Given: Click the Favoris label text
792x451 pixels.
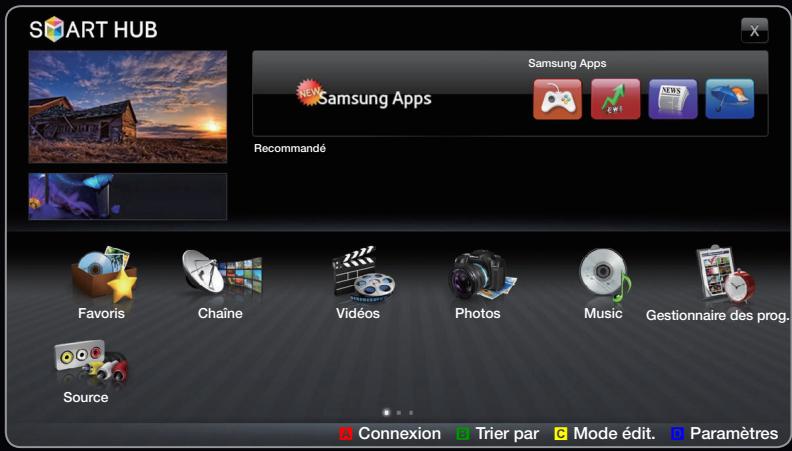Looking at the screenshot, I should pyautogui.click(x=101, y=314).
